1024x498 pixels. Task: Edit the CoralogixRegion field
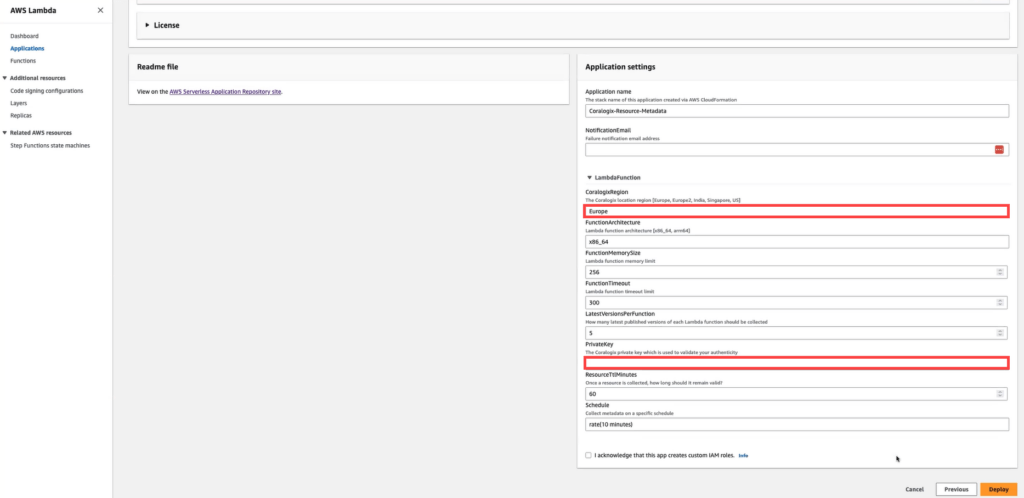click(797, 211)
